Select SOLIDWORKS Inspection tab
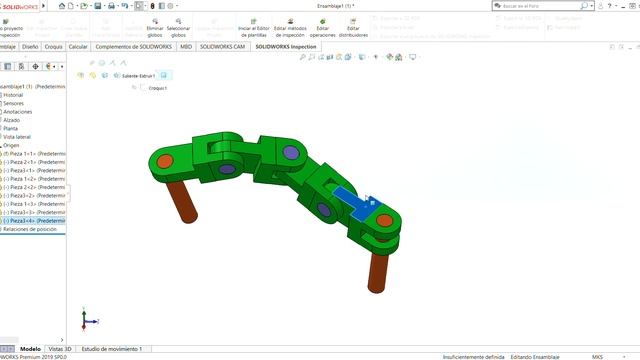640x360 pixels. (286, 47)
